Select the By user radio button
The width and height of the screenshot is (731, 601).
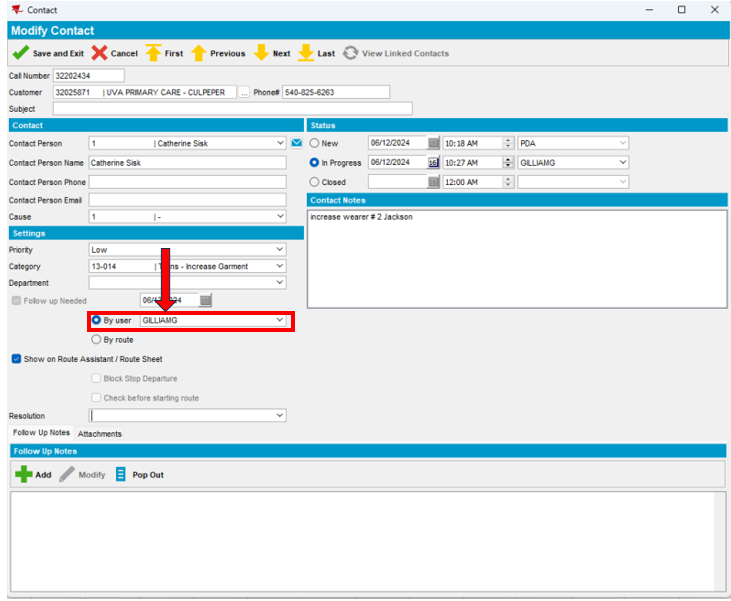pyautogui.click(x=96, y=320)
